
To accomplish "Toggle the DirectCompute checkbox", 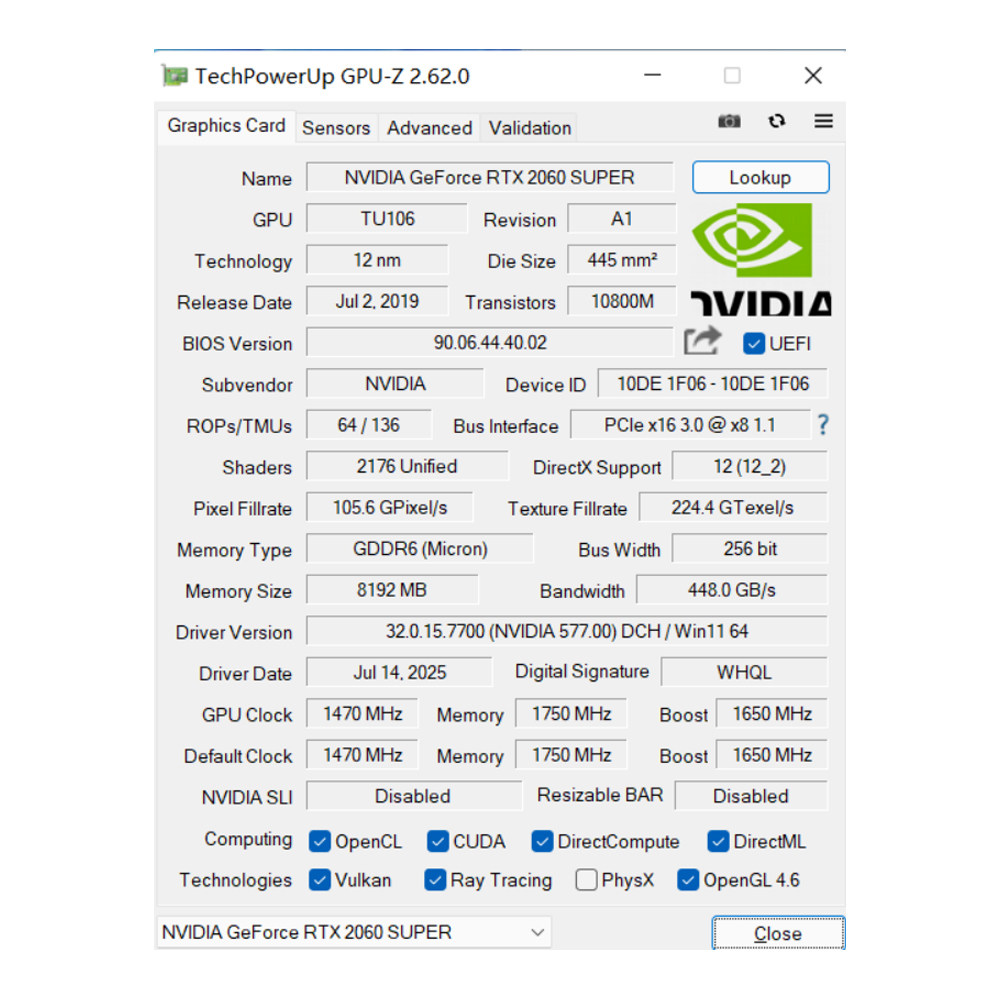I will coord(542,841).
